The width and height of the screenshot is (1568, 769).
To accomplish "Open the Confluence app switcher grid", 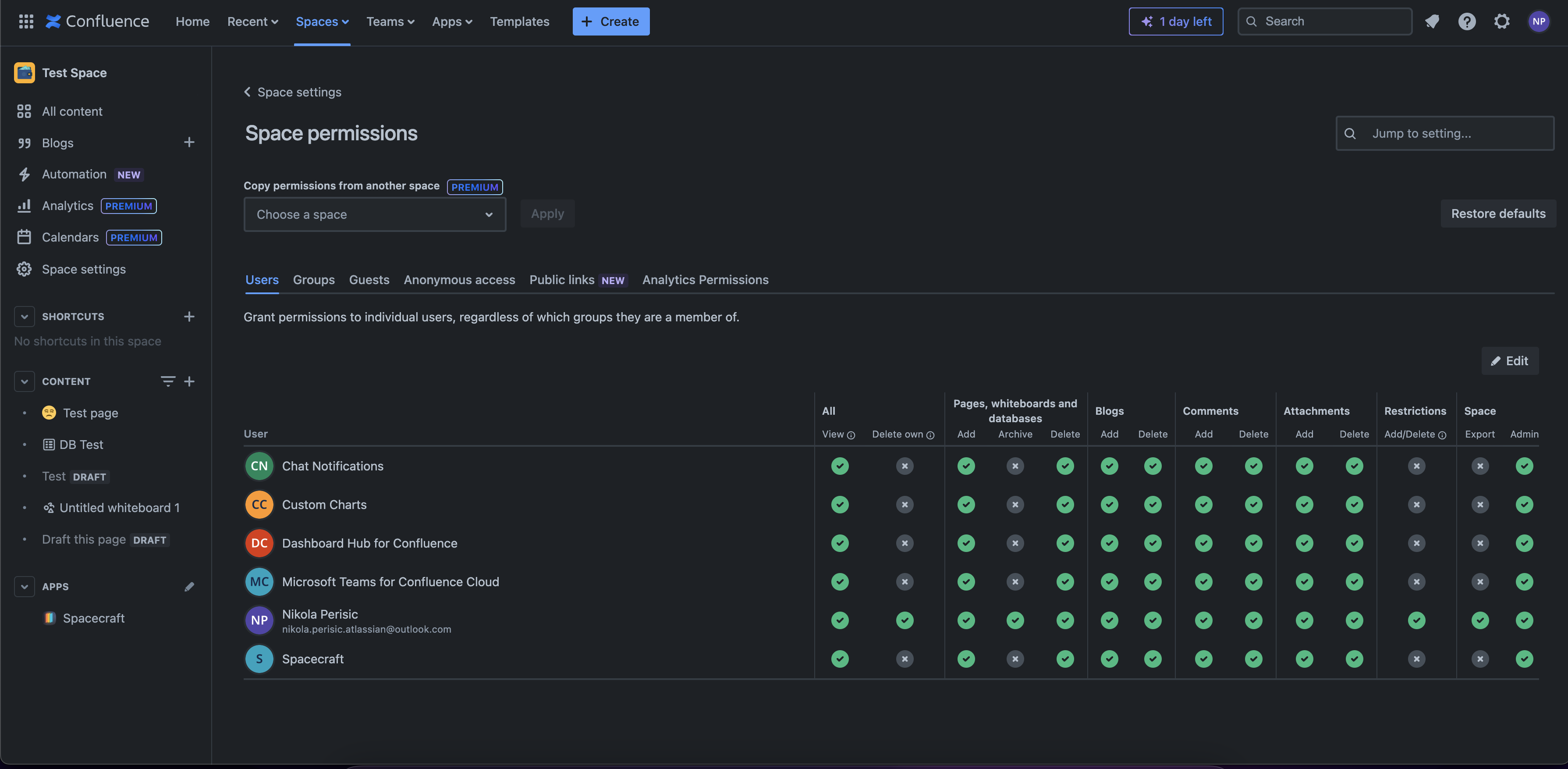I will 25,21.
